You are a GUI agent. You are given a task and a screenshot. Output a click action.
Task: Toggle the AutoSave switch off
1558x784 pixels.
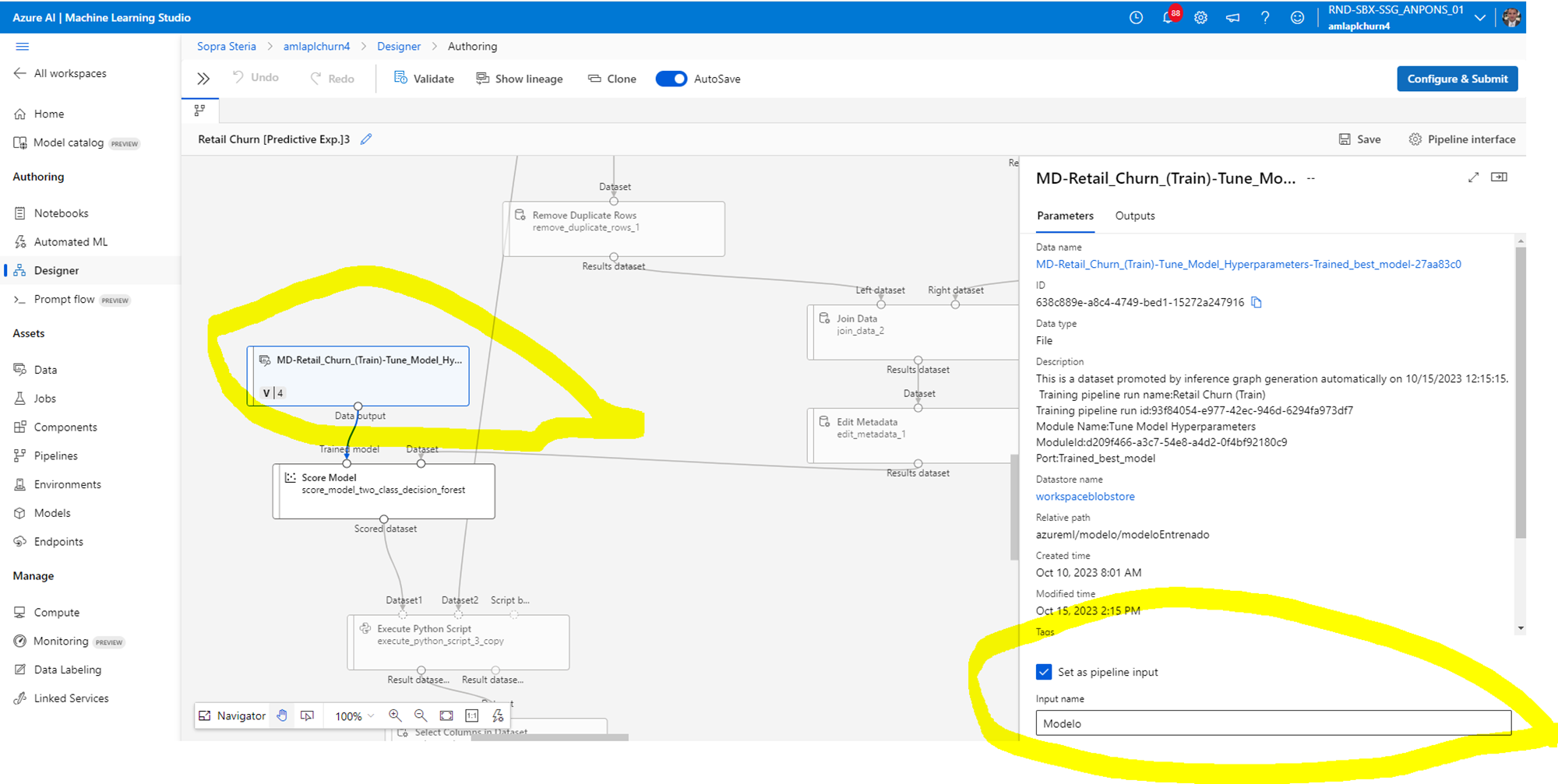tap(671, 79)
